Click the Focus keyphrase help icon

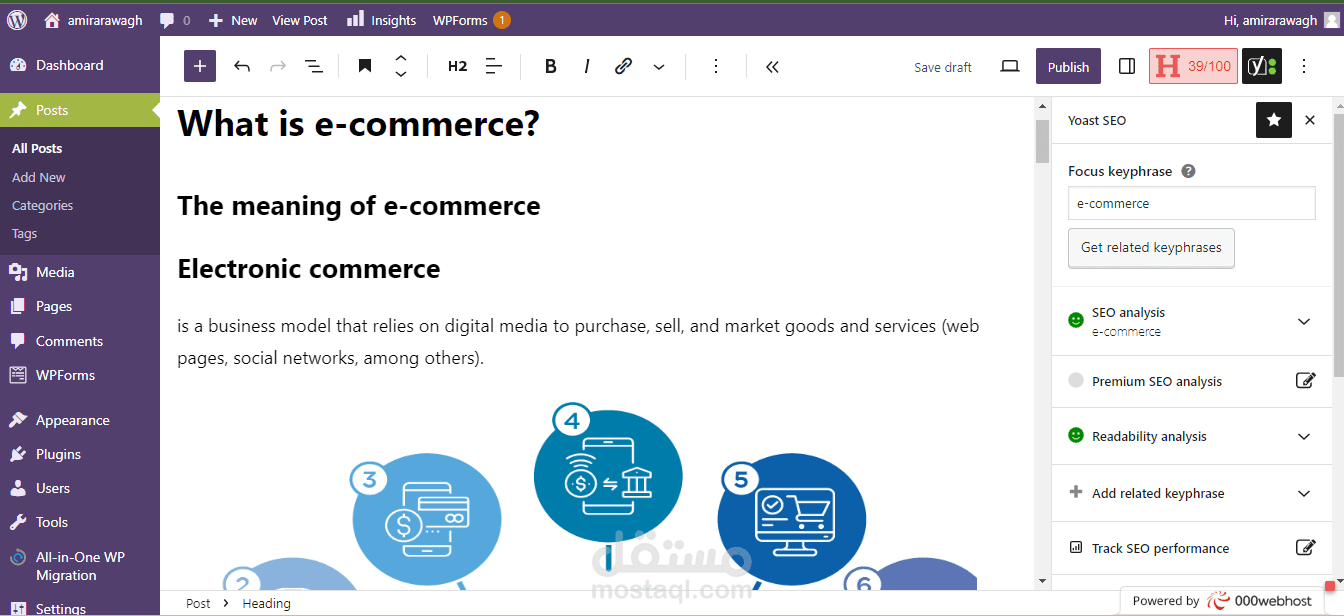click(1188, 171)
